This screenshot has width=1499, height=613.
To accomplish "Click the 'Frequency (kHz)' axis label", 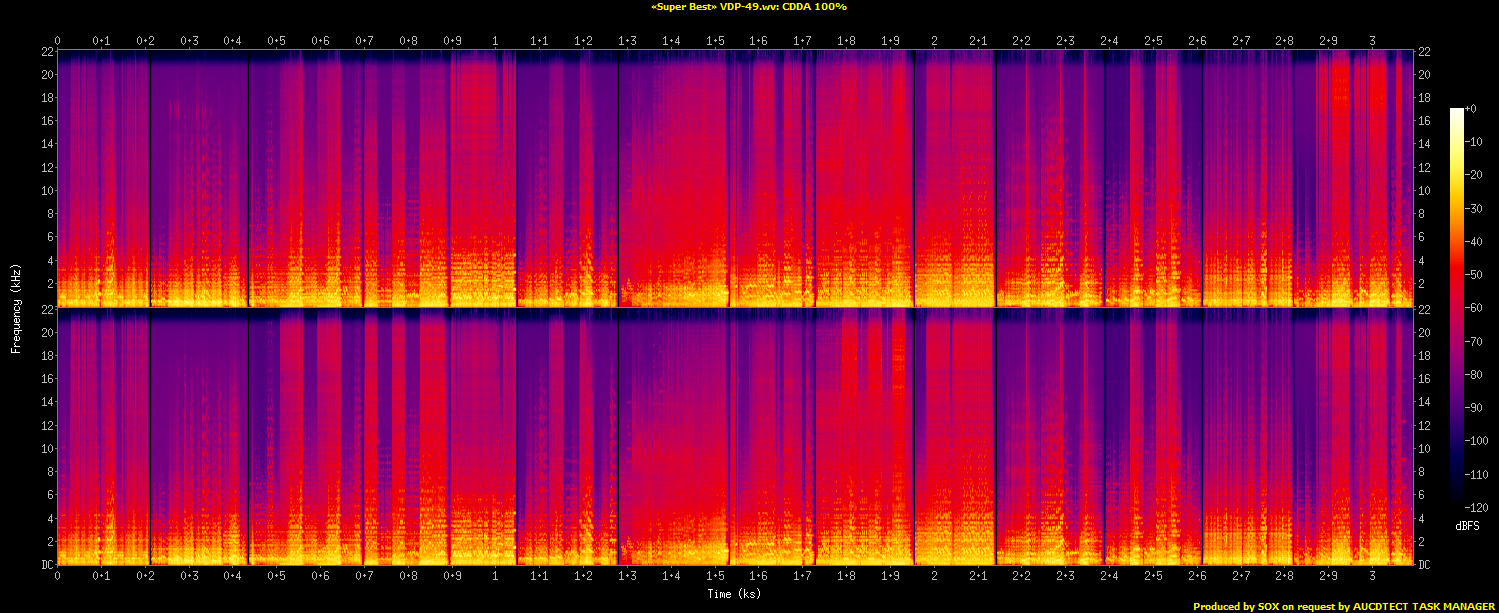I will (x=16, y=307).
